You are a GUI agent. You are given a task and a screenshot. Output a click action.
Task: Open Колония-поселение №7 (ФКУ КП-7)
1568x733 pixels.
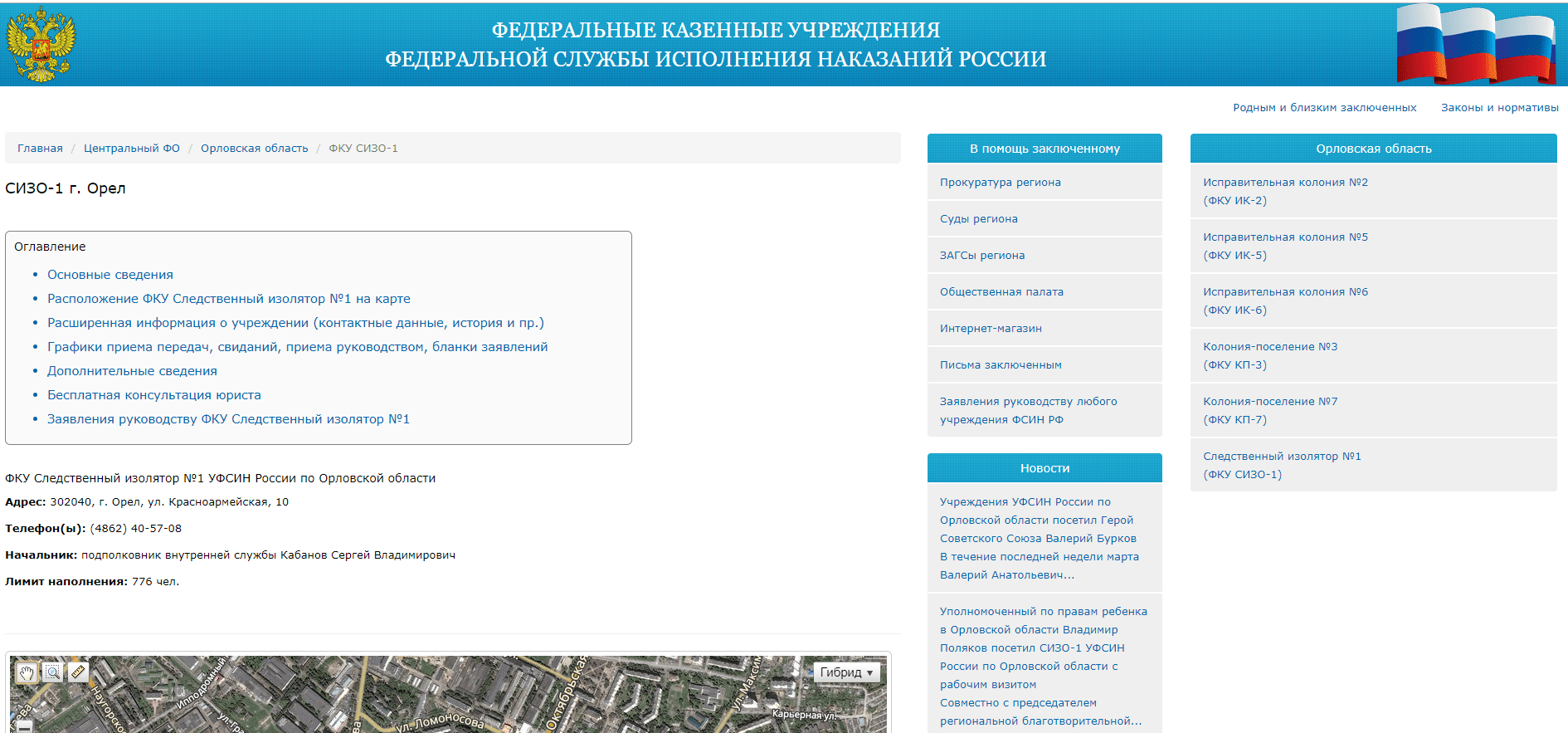pos(1270,411)
